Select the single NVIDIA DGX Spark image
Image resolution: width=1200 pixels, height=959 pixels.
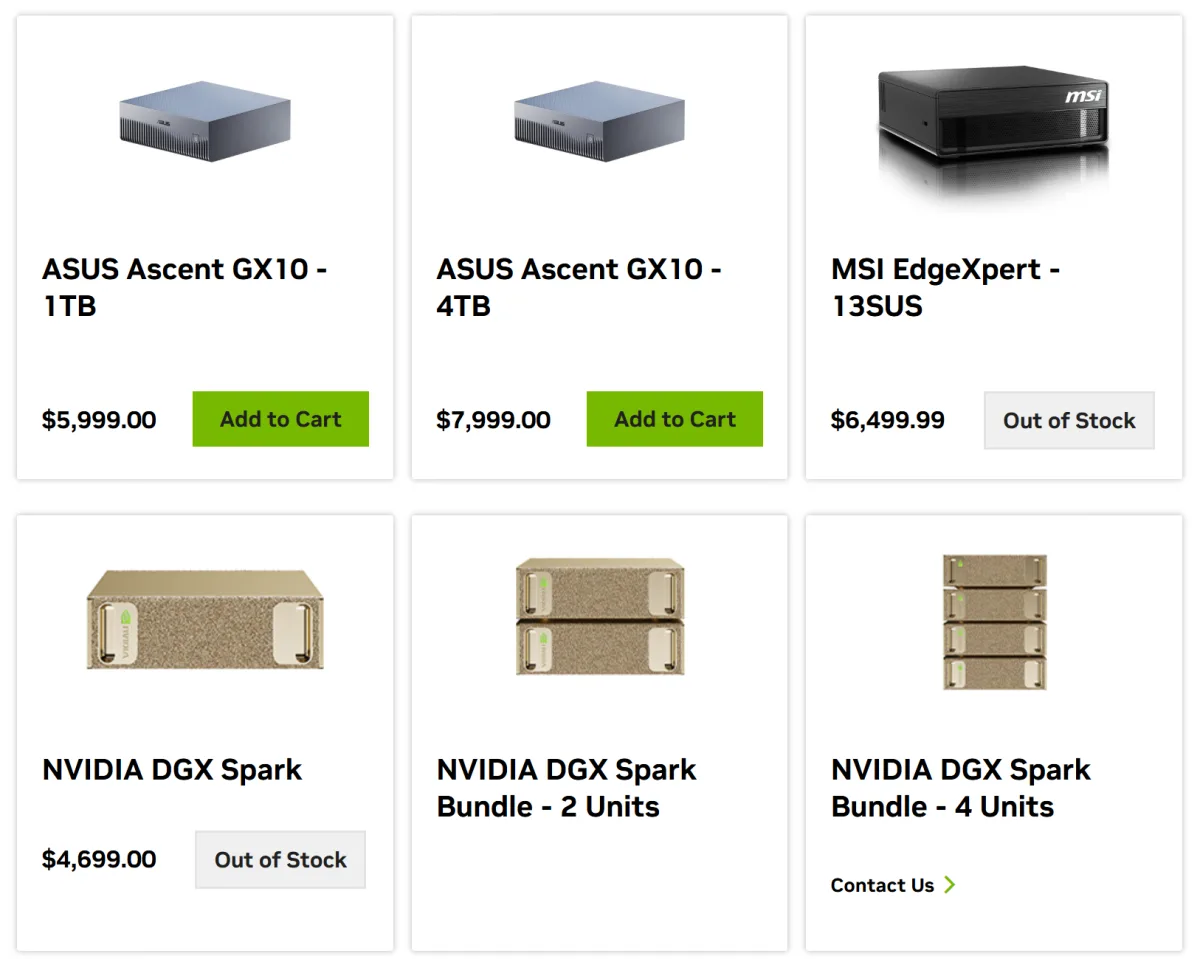(205, 621)
